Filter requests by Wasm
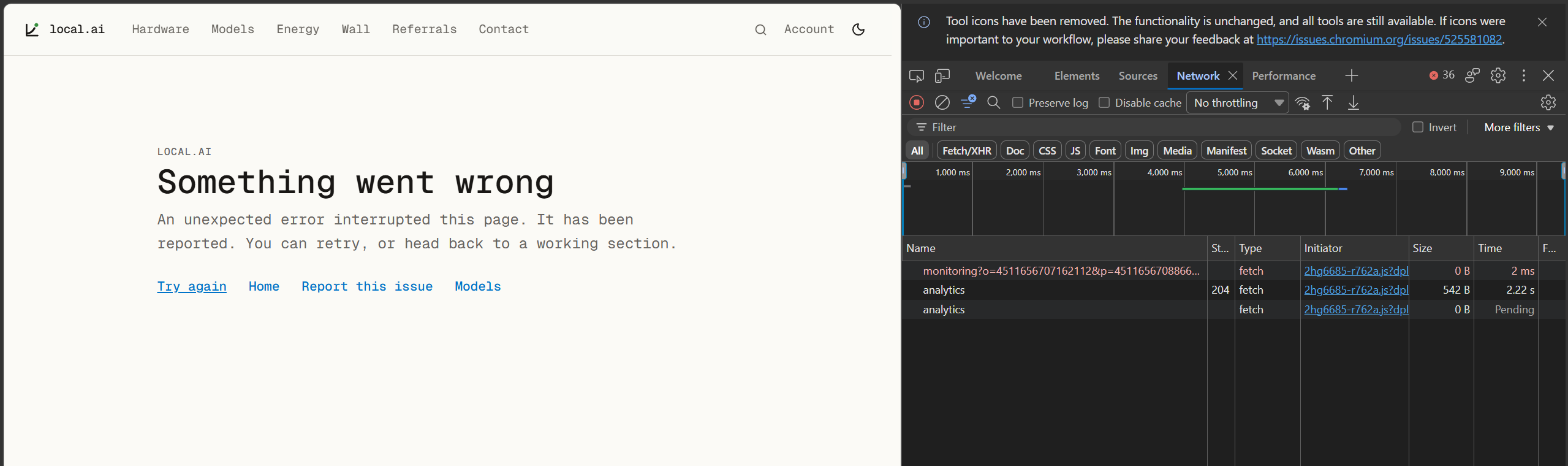 (1320, 151)
